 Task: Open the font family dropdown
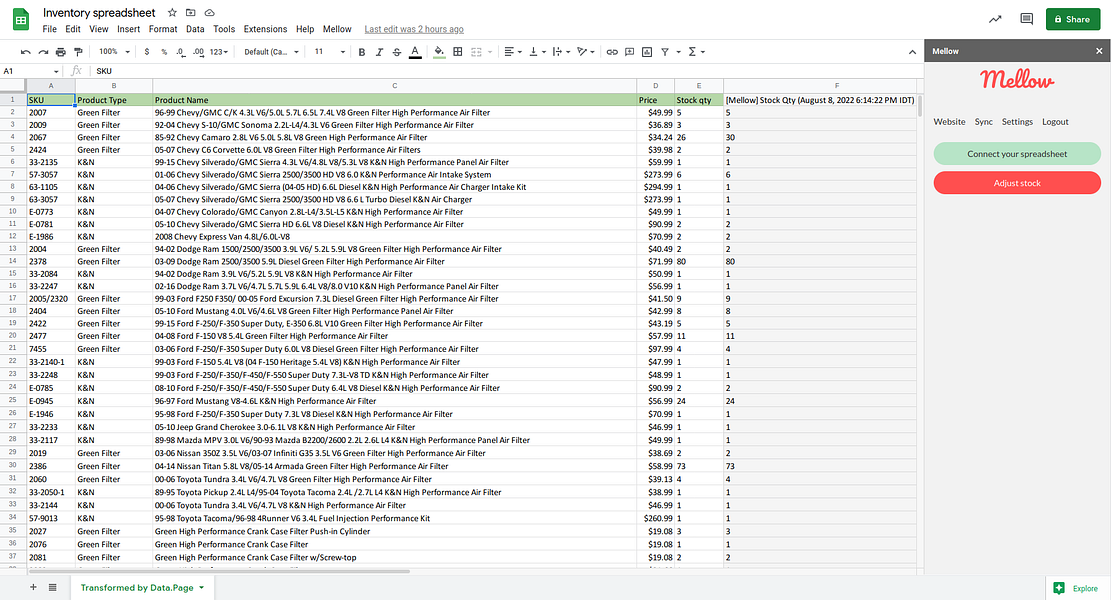tap(271, 52)
